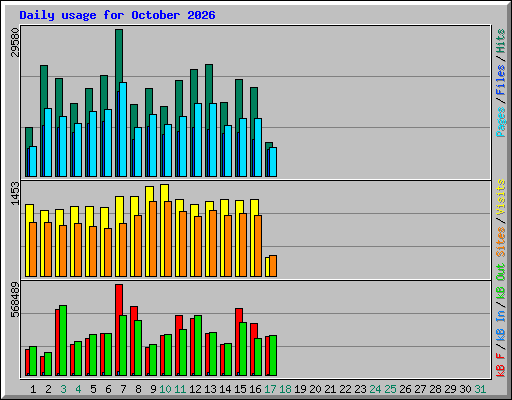Click the "Pages" legend label
512x400 pixels.
coord(500,122)
